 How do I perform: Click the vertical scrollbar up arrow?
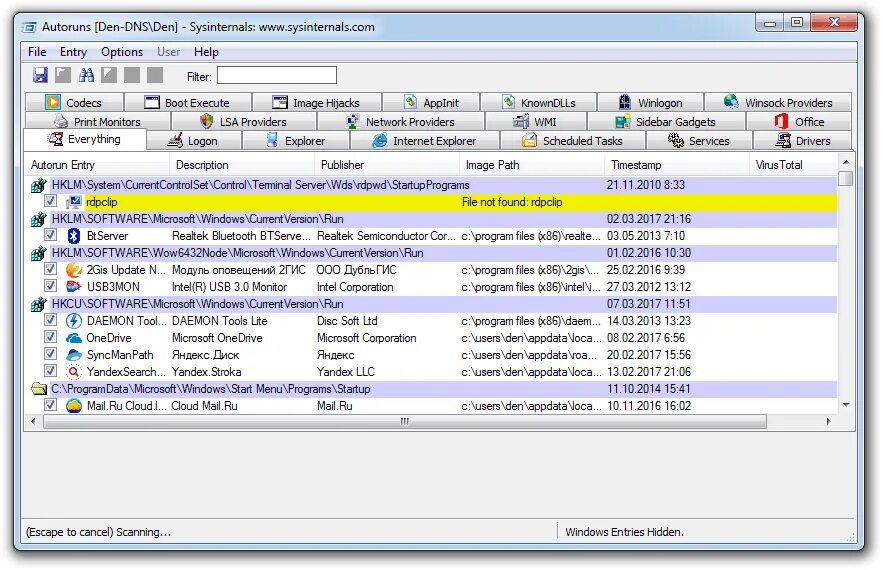point(846,162)
